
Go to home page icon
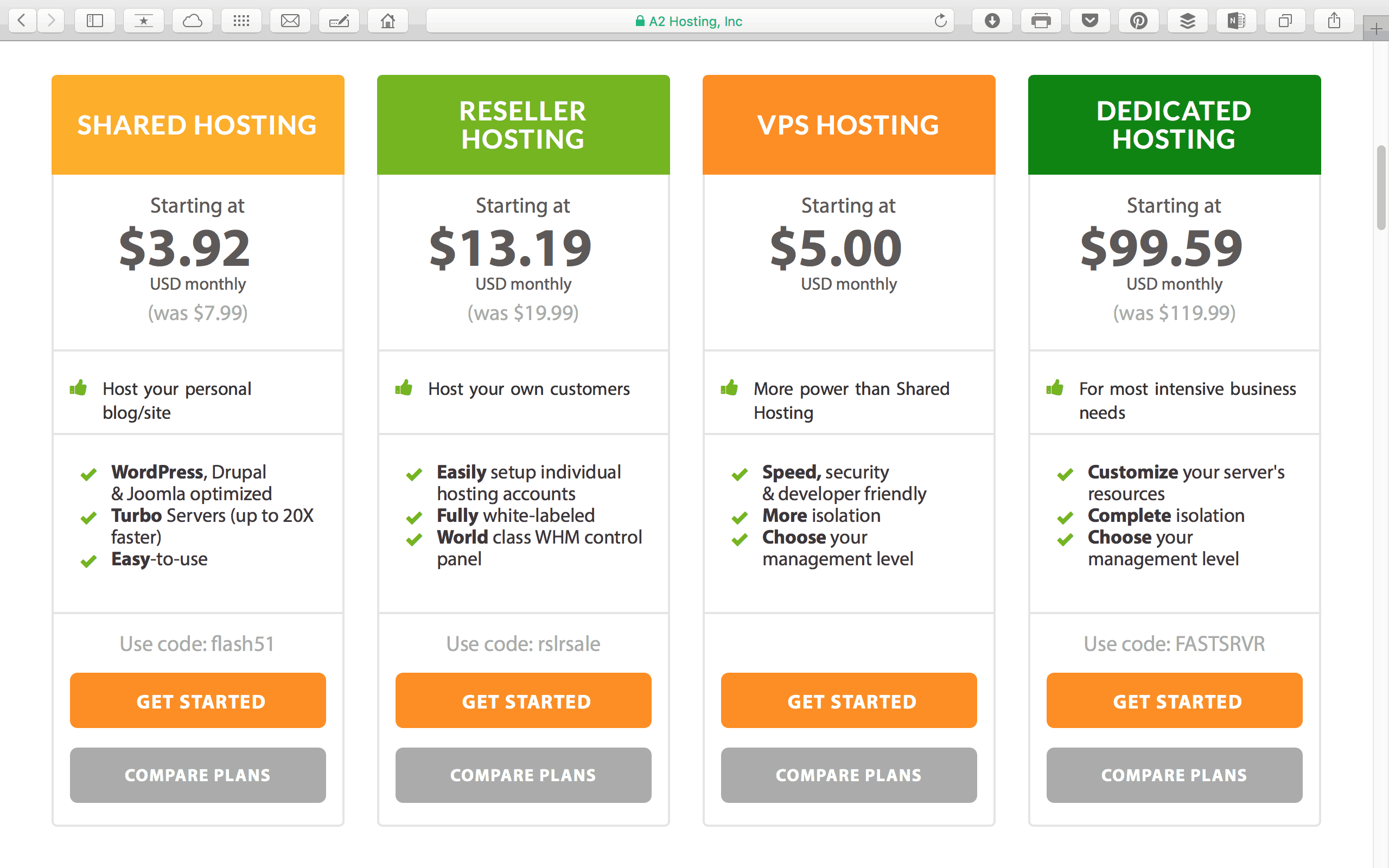(388, 21)
